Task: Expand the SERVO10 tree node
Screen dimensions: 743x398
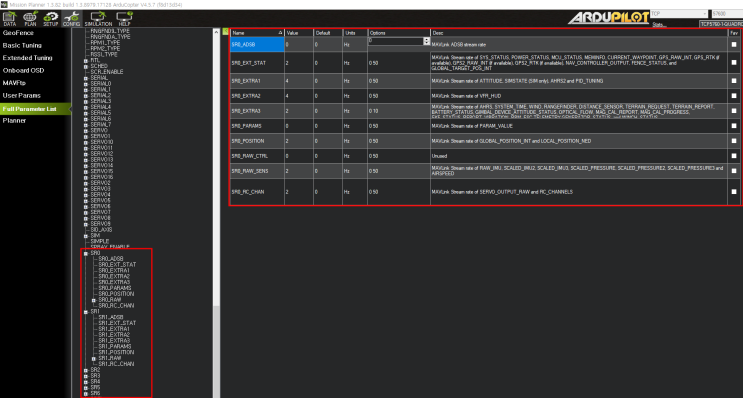Action: [86, 142]
